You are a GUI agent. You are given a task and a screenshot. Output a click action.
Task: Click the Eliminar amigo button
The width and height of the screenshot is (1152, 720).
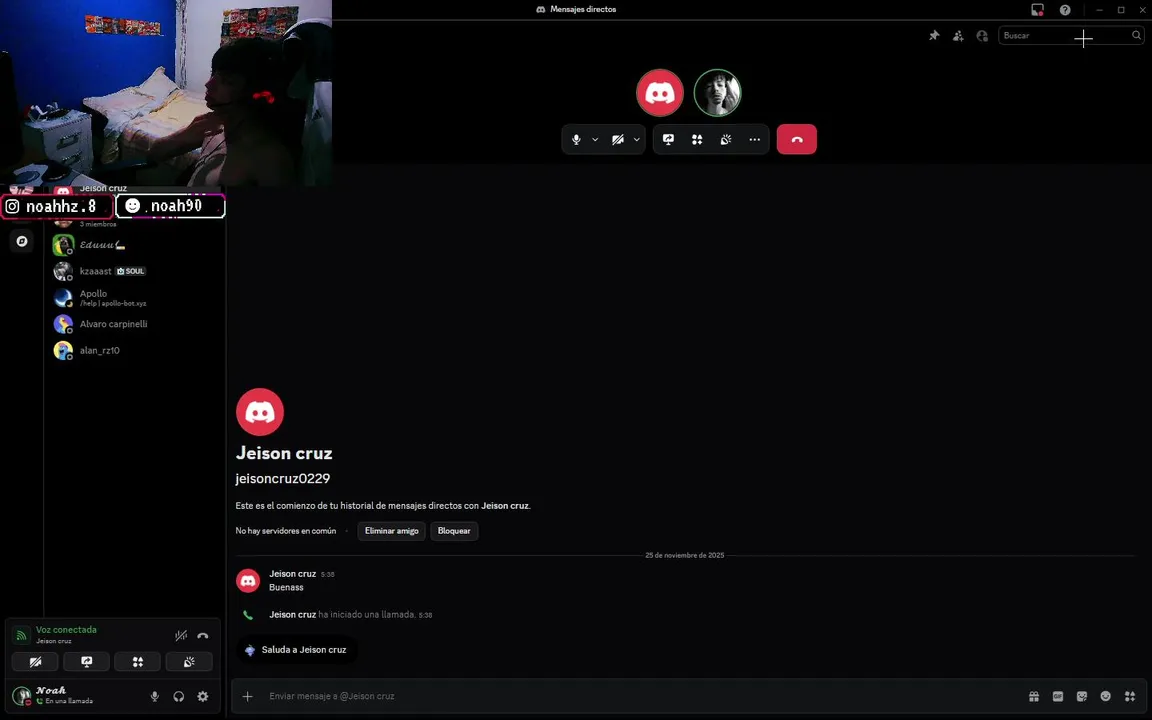point(392,530)
